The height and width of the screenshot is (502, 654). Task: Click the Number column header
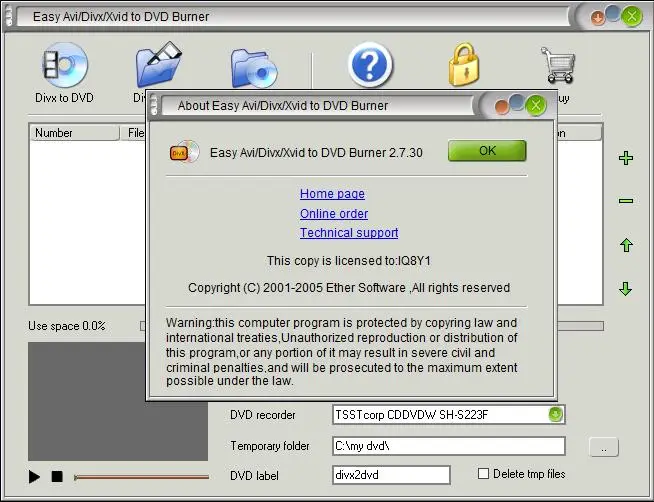click(74, 133)
